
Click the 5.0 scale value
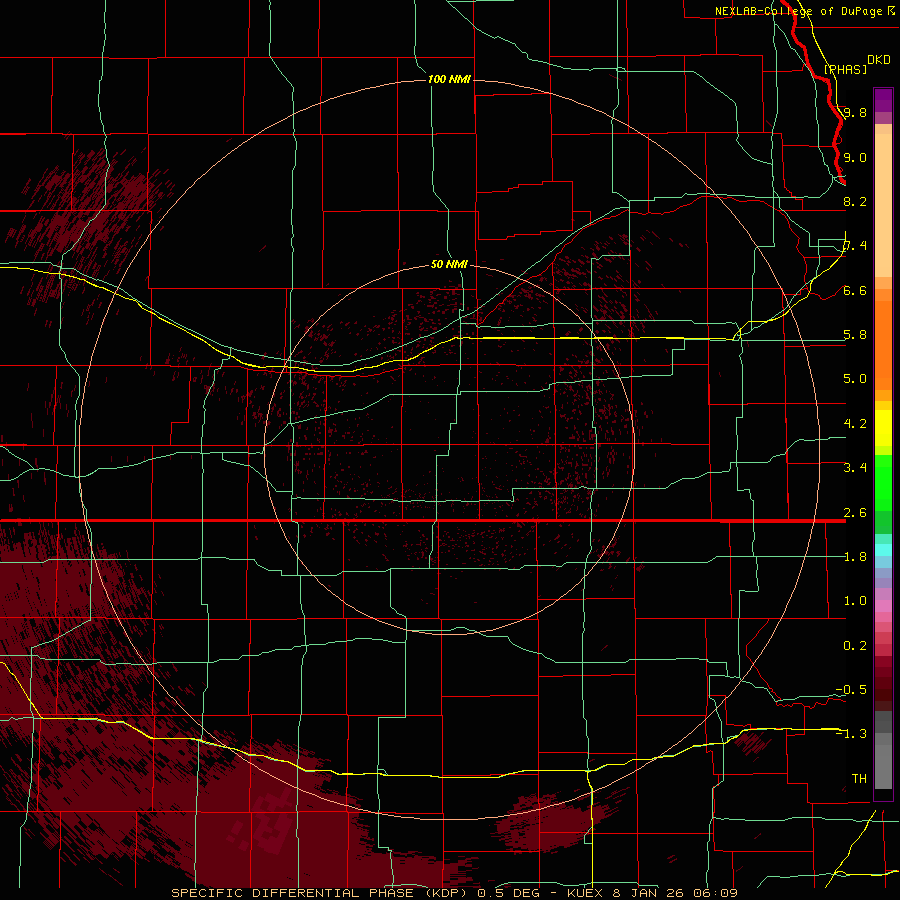(855, 379)
